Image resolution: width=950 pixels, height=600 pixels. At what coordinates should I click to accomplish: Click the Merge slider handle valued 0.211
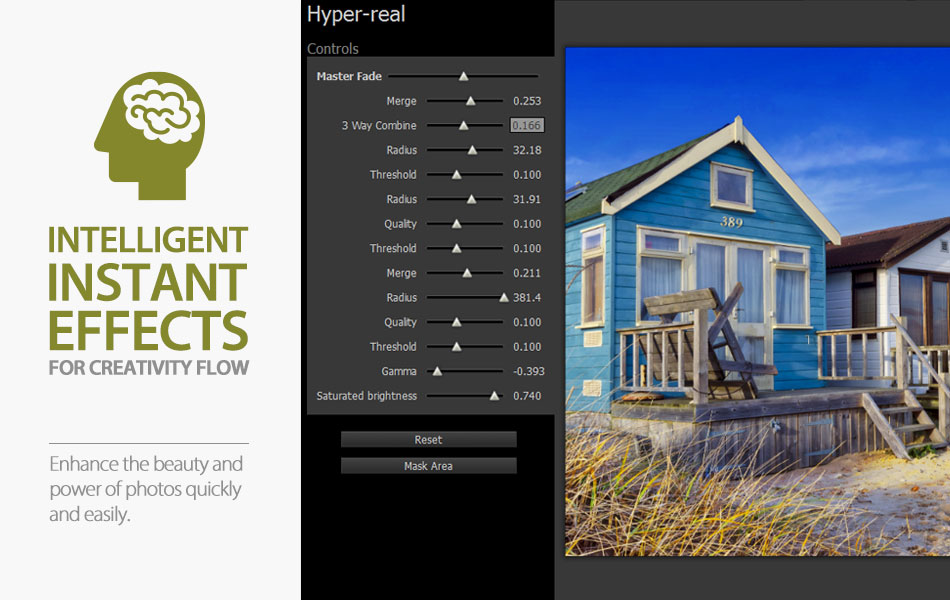click(466, 273)
